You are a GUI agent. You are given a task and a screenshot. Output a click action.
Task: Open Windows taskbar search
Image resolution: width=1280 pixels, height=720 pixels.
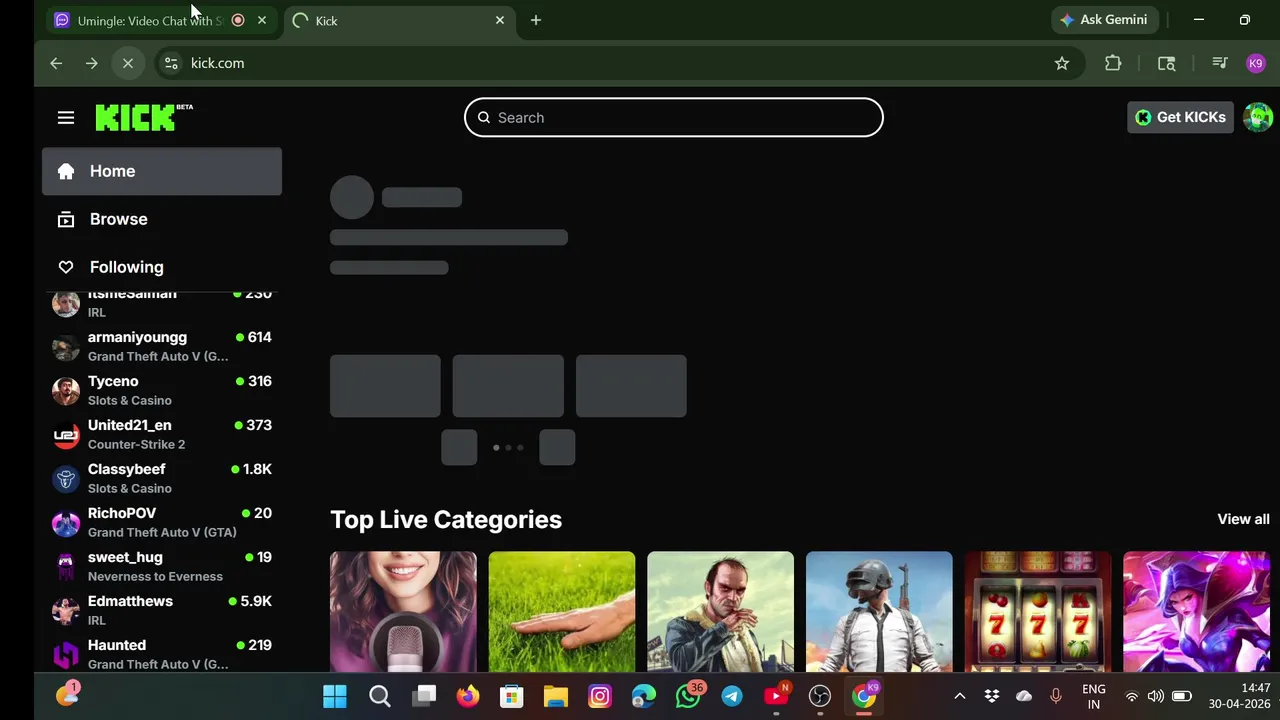click(380, 696)
